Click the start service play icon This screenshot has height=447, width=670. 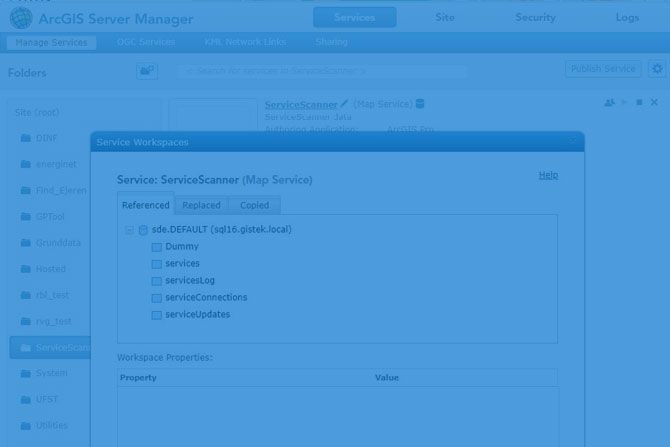624,103
